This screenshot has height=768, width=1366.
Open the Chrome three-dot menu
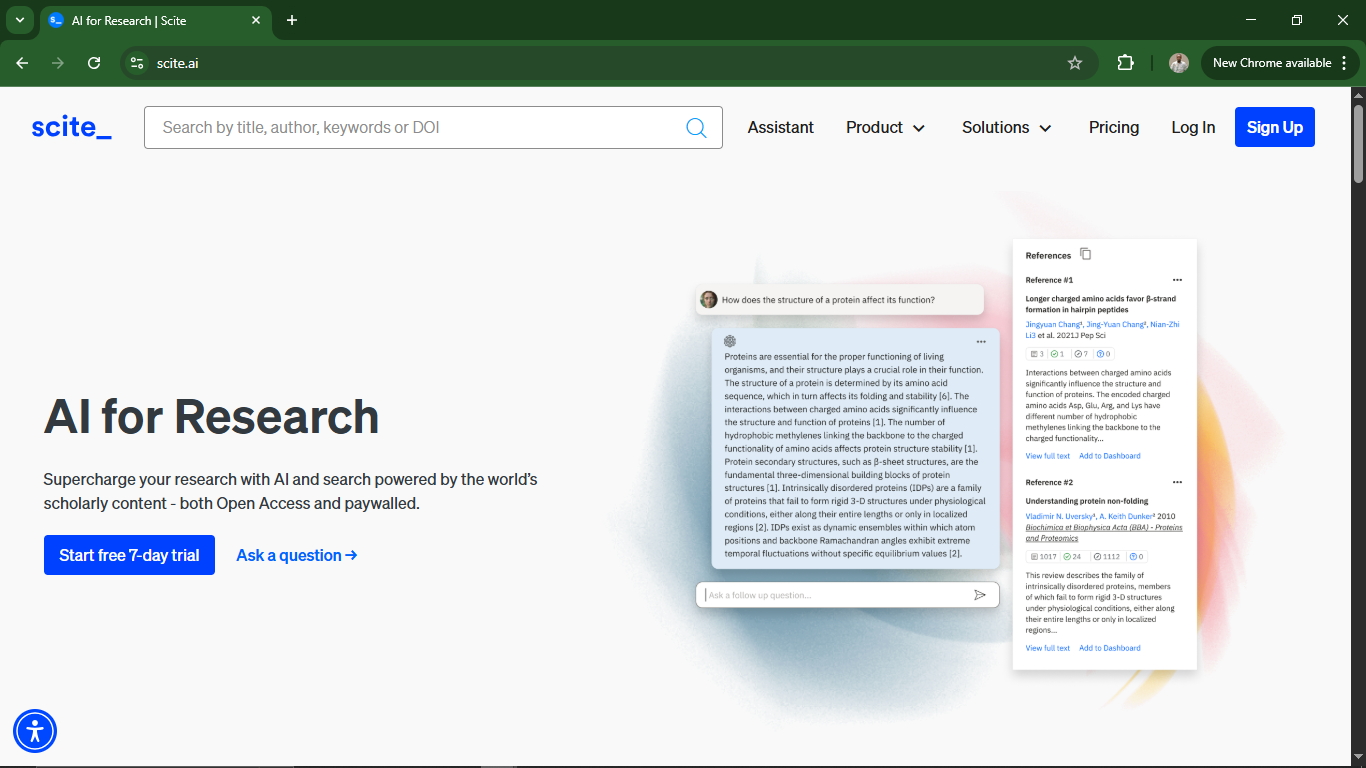[1343, 63]
